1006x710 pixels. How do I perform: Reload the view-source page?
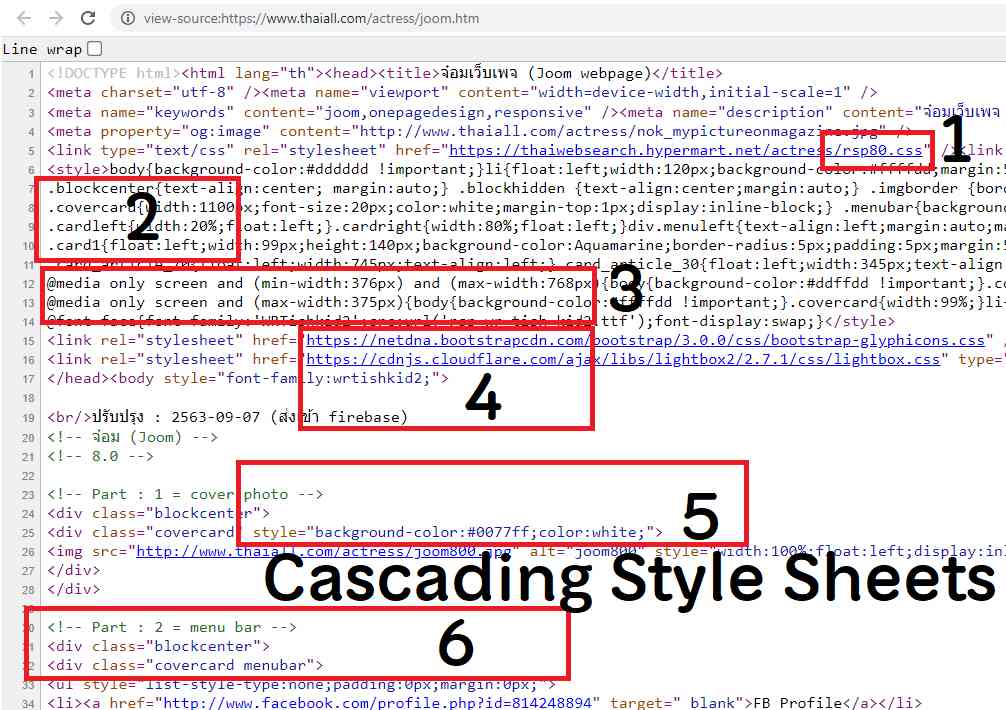coord(88,18)
